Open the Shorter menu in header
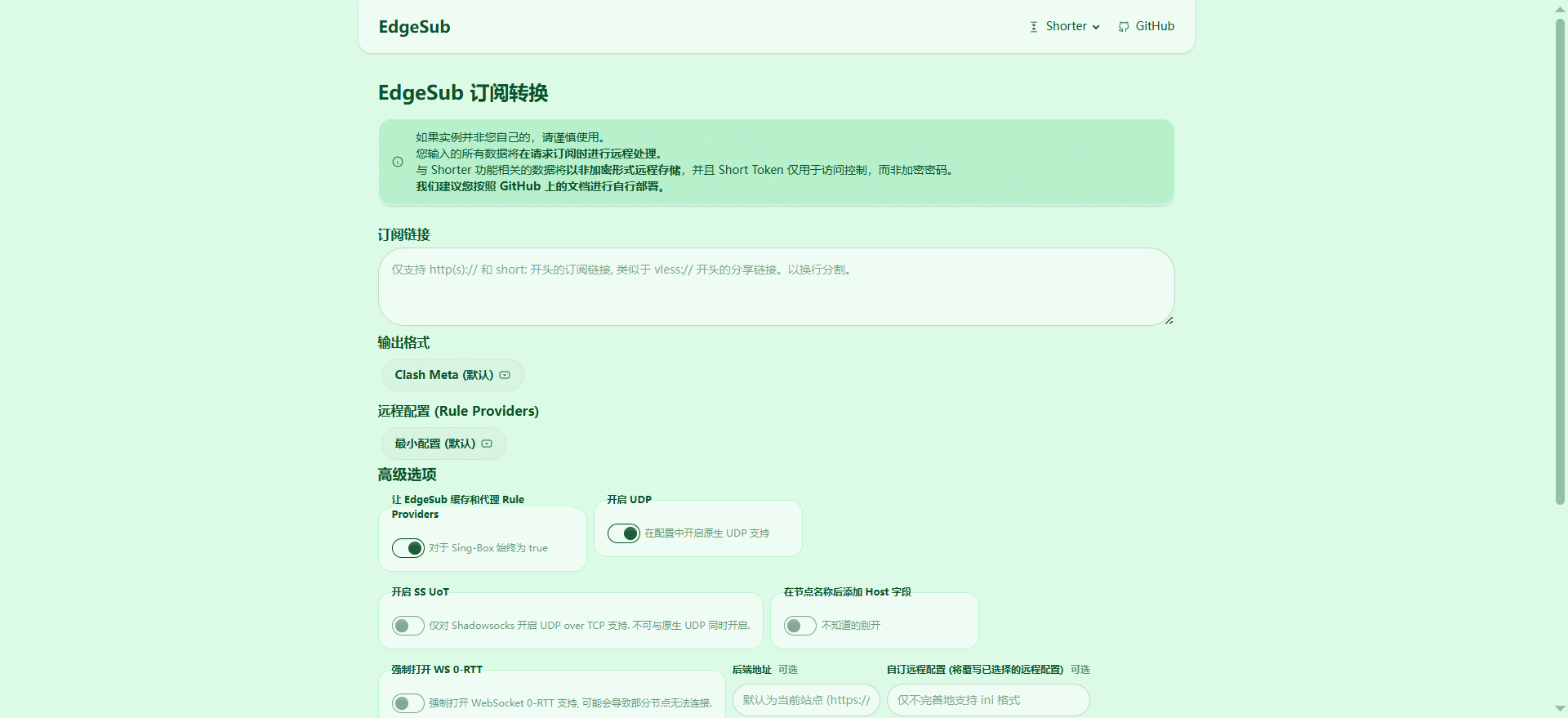This screenshot has width=1568, height=718. [1066, 26]
